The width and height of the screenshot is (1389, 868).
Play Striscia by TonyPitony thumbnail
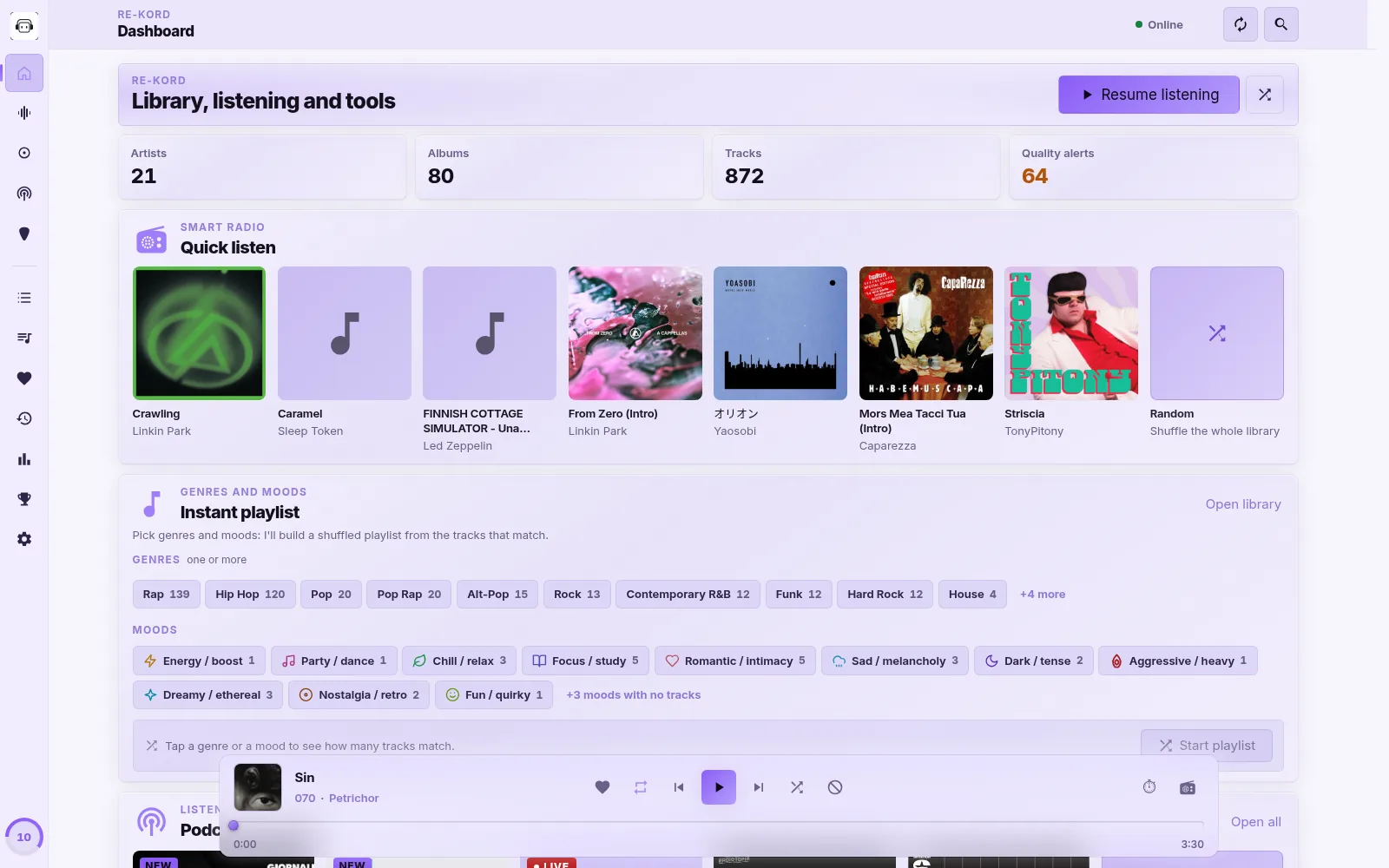1071,333
